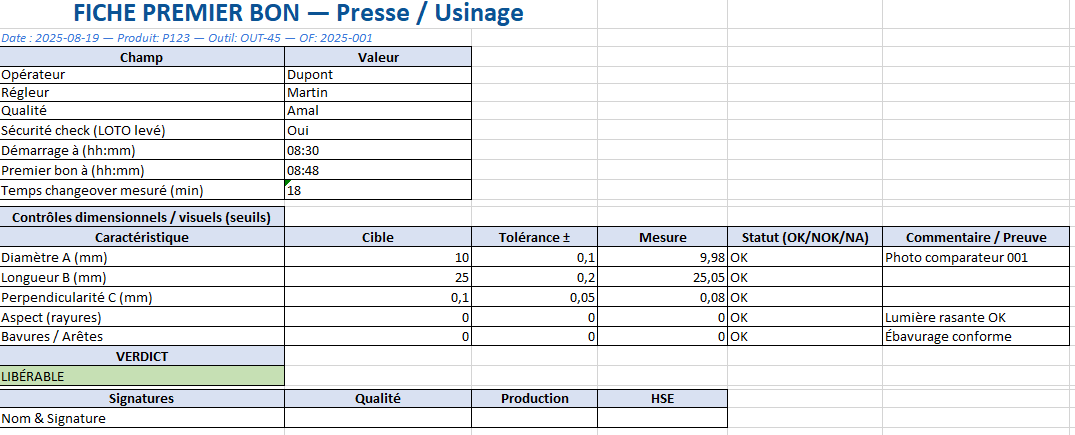This screenshot has height=435, width=1075.
Task: Select the changeover time value 18
Action: pyautogui.click(x=378, y=190)
